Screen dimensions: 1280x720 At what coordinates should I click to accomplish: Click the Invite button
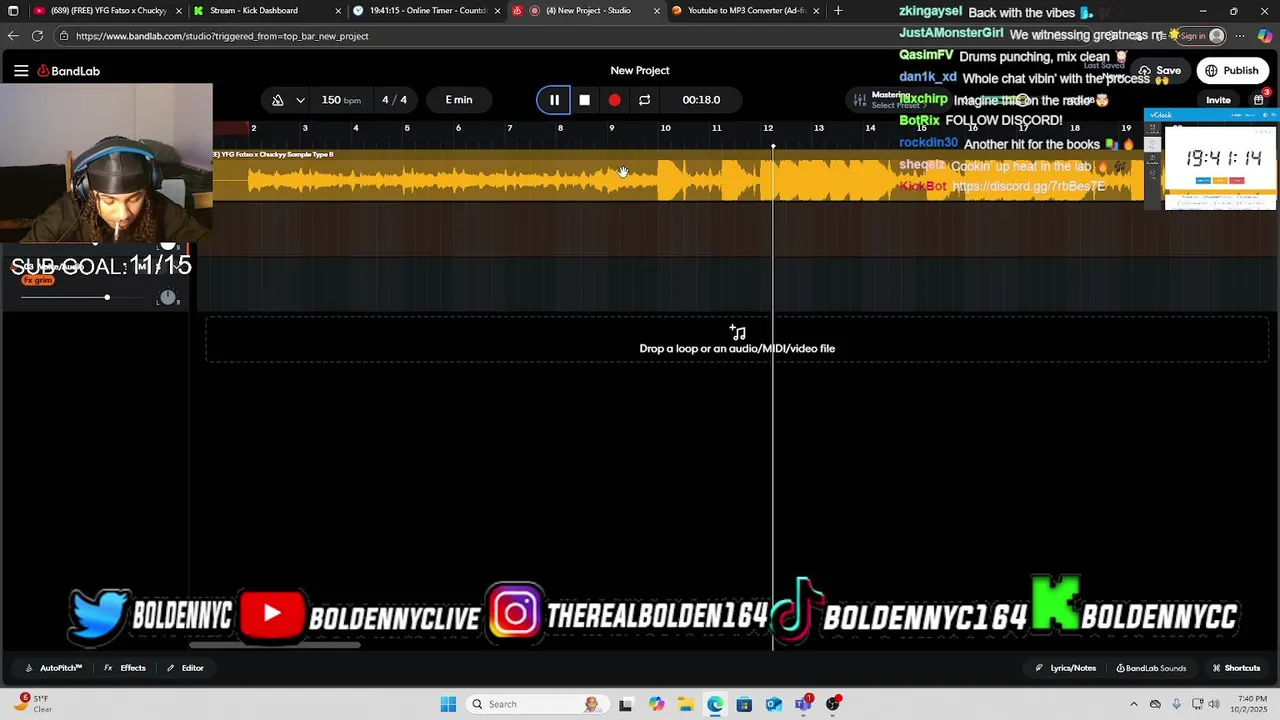click(1218, 100)
